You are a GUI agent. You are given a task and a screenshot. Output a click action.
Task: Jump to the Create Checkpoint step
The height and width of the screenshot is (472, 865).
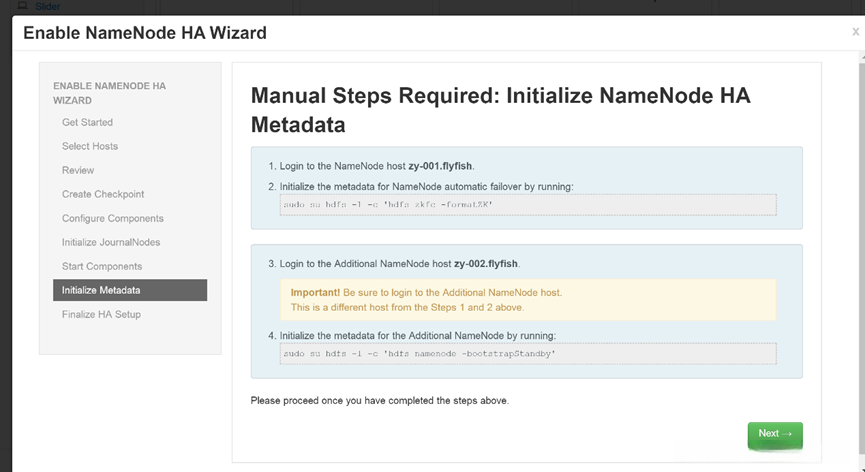point(103,194)
